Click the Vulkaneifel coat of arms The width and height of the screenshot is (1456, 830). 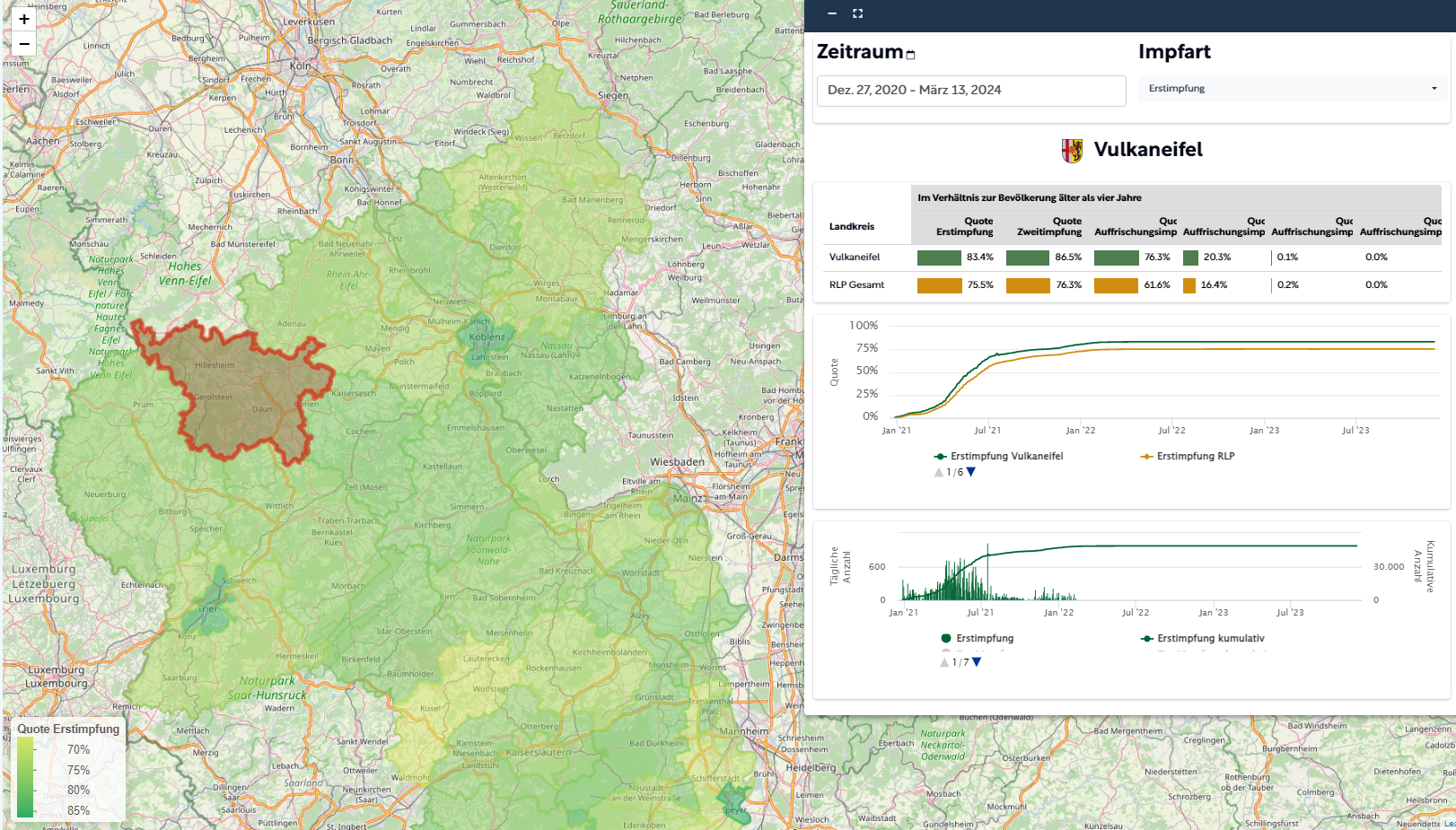coord(1072,151)
